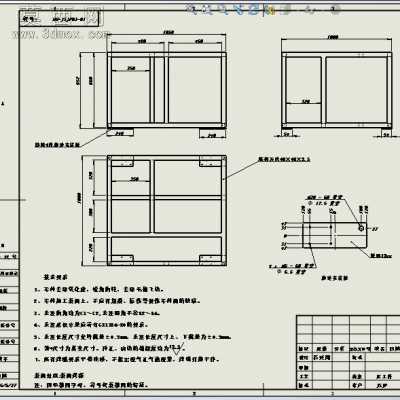Click the "250" dimension inside the front view

click(x=131, y=68)
